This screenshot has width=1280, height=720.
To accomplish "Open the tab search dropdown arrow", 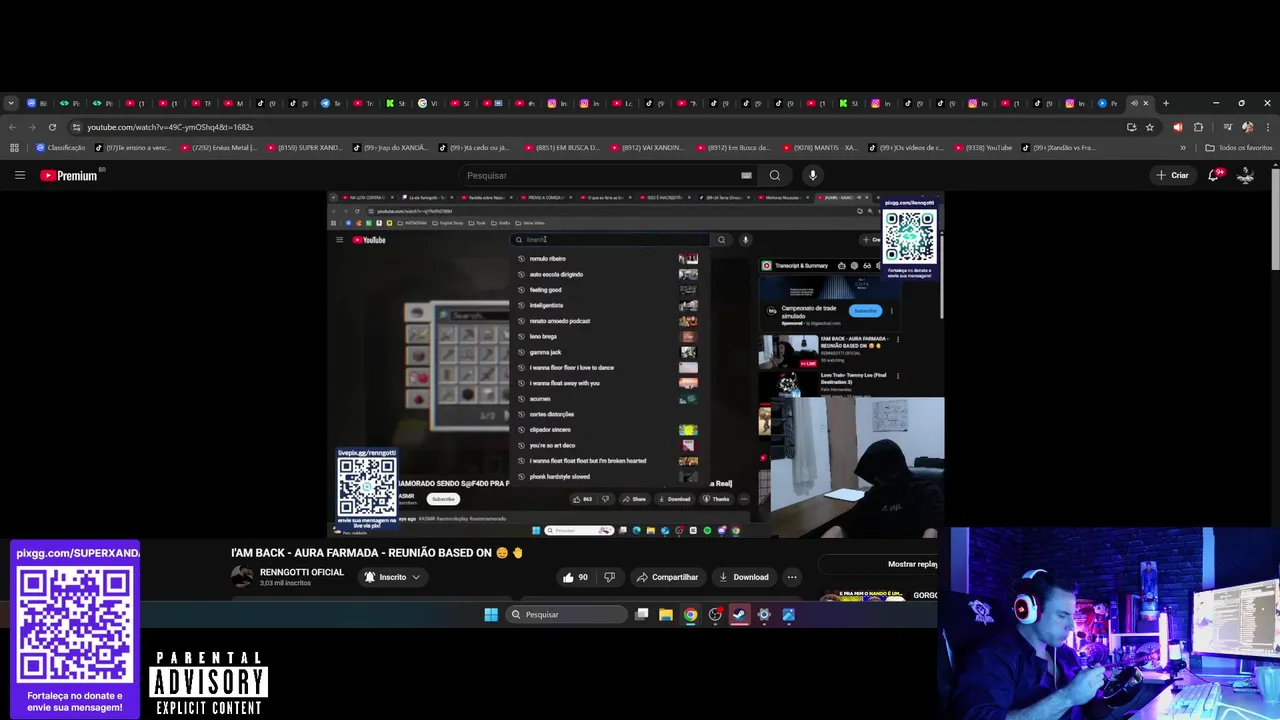I will coord(10,103).
